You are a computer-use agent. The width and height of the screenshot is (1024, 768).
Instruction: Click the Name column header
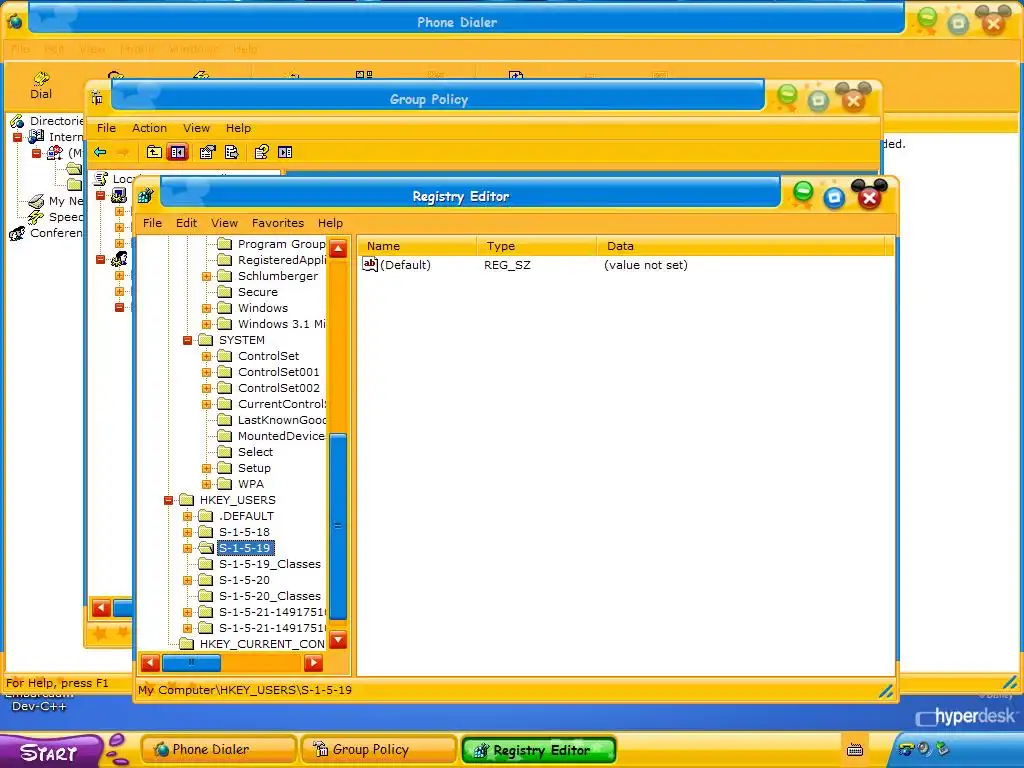[x=417, y=246]
